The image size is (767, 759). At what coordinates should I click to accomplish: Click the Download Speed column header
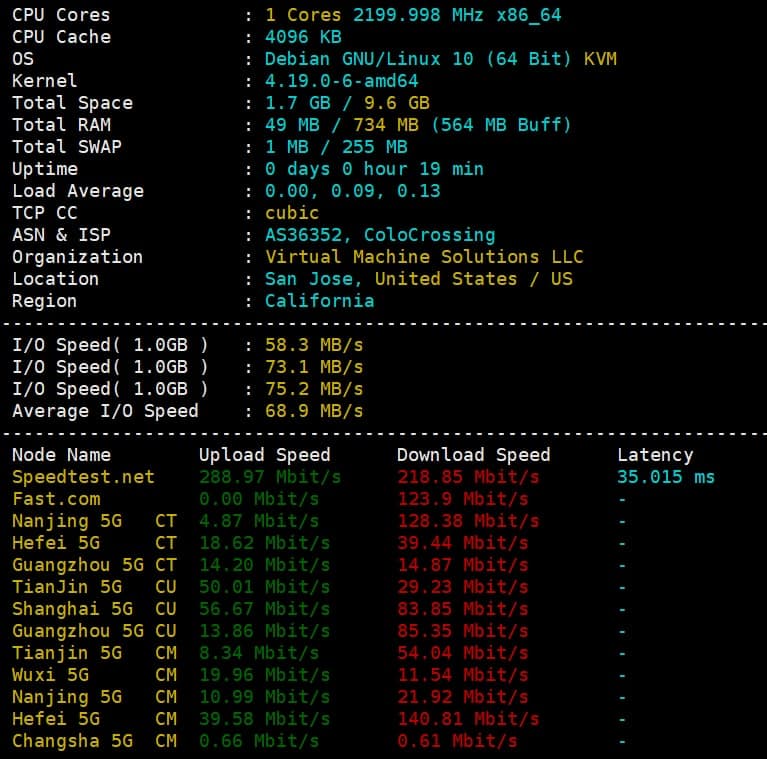tap(473, 455)
